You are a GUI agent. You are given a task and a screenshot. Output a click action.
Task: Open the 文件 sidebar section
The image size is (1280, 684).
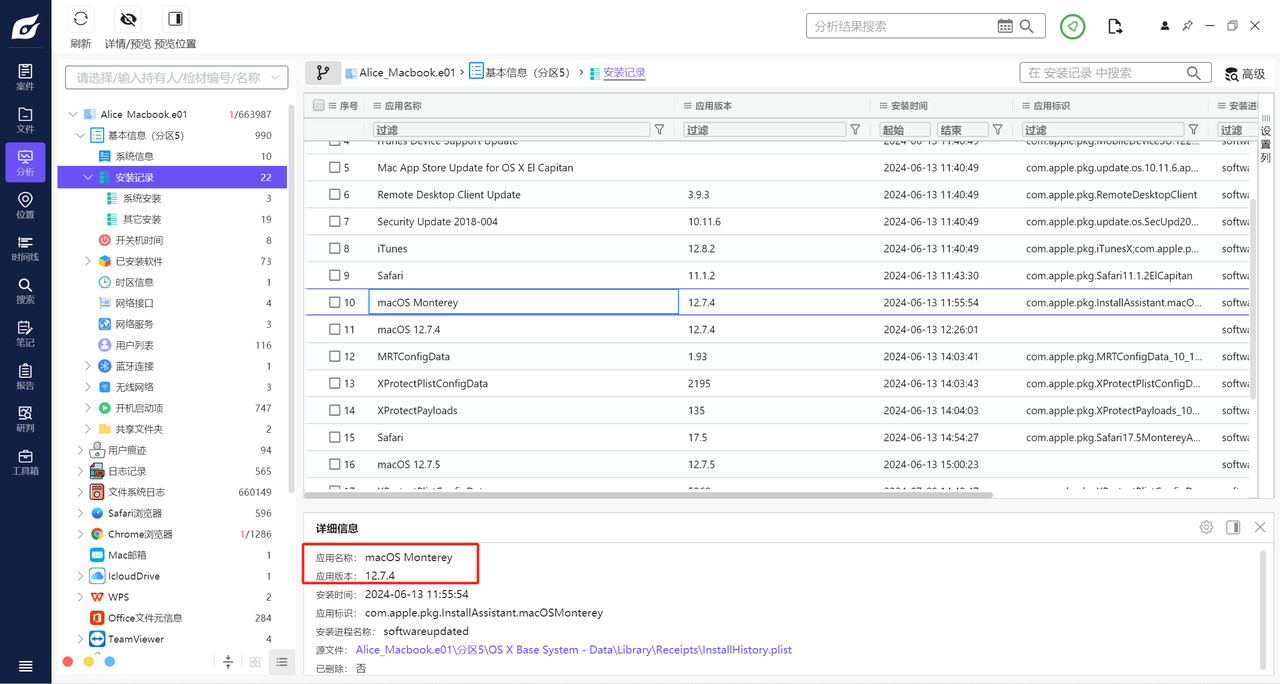coord(25,120)
